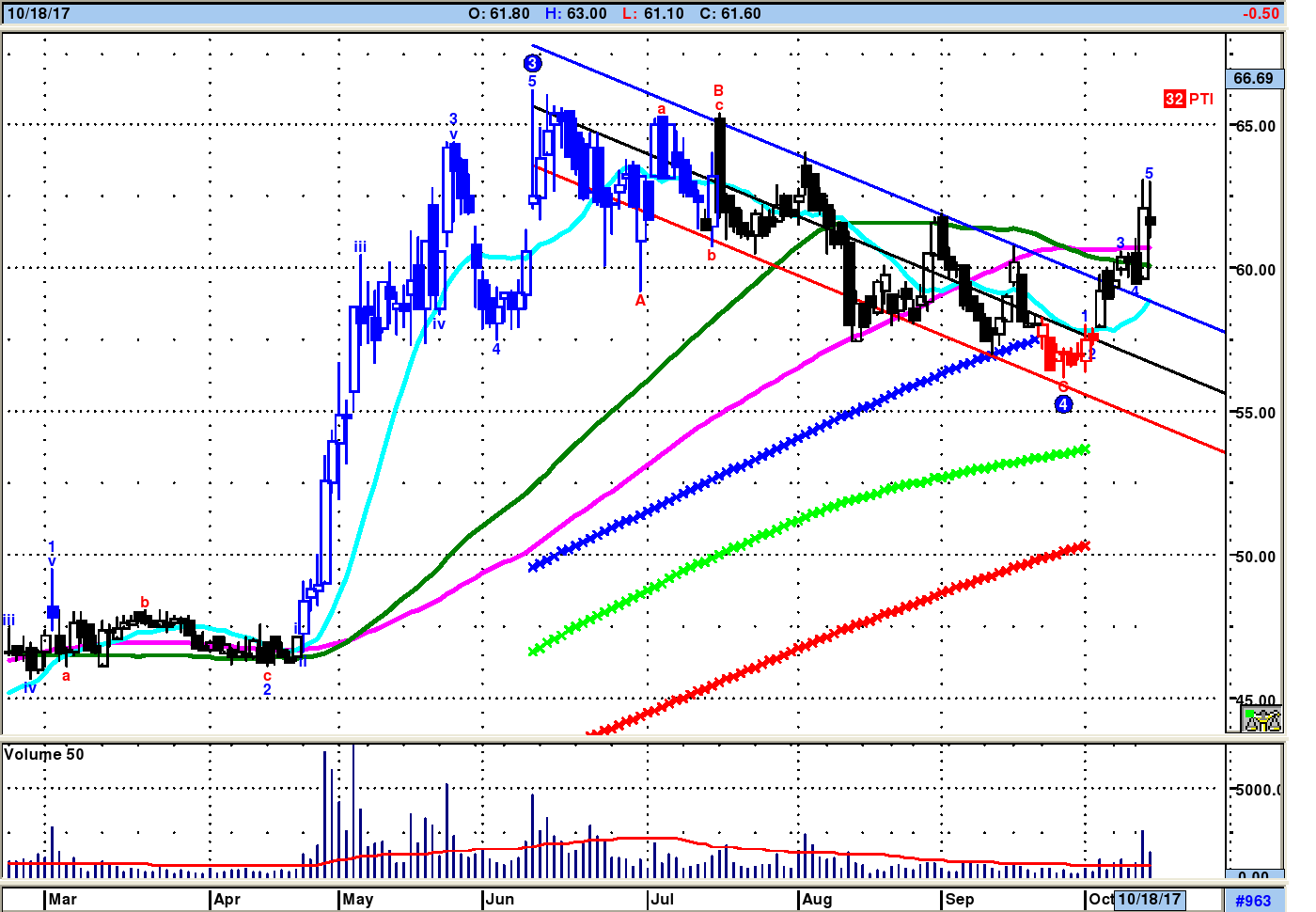This screenshot has height=912, width=1316.
Task: Click the 10/18/17 date in header
Action: click(x=39, y=14)
